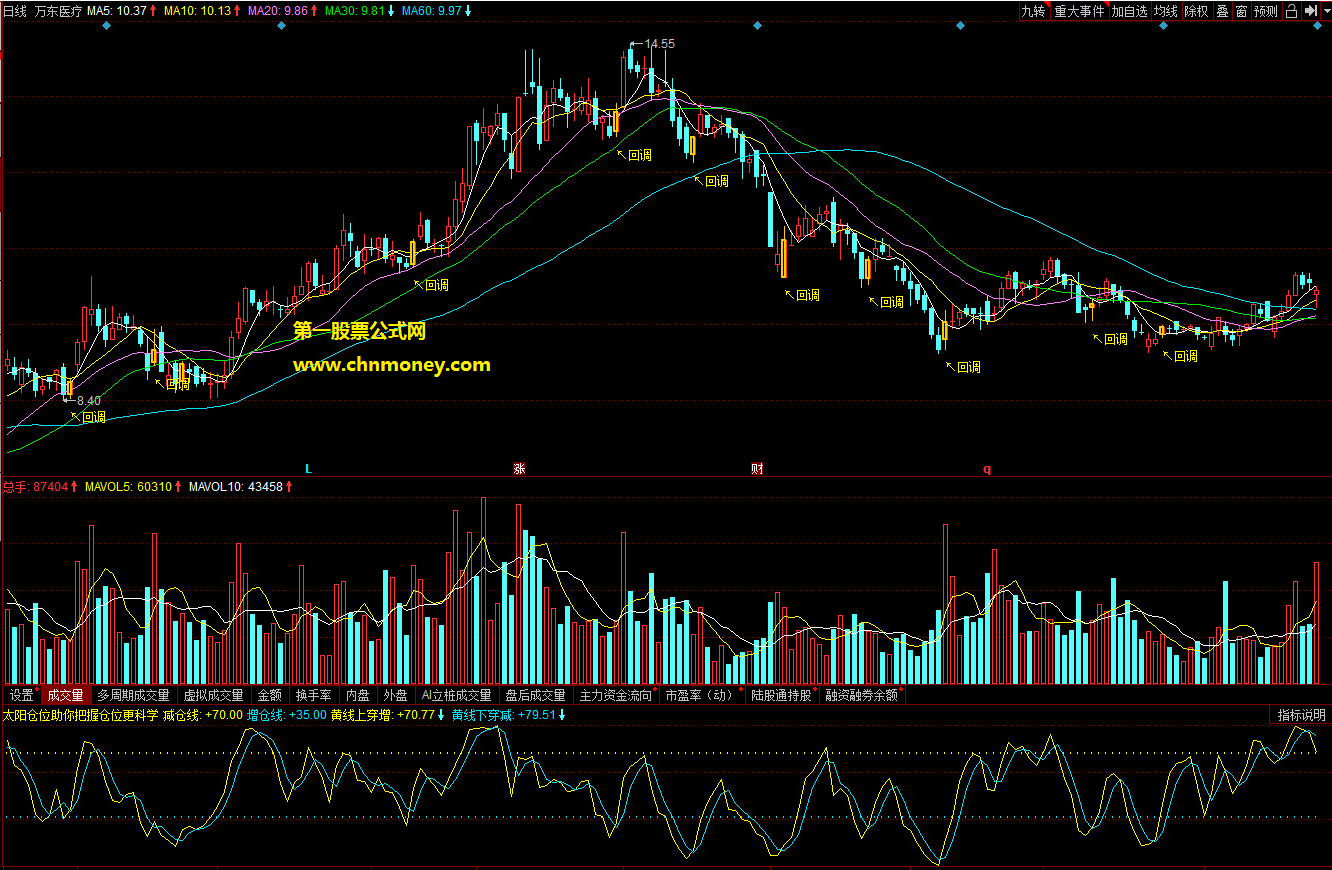This screenshot has width=1332, height=870.
Task: Click the 8.40 low price label
Action: coord(89,401)
